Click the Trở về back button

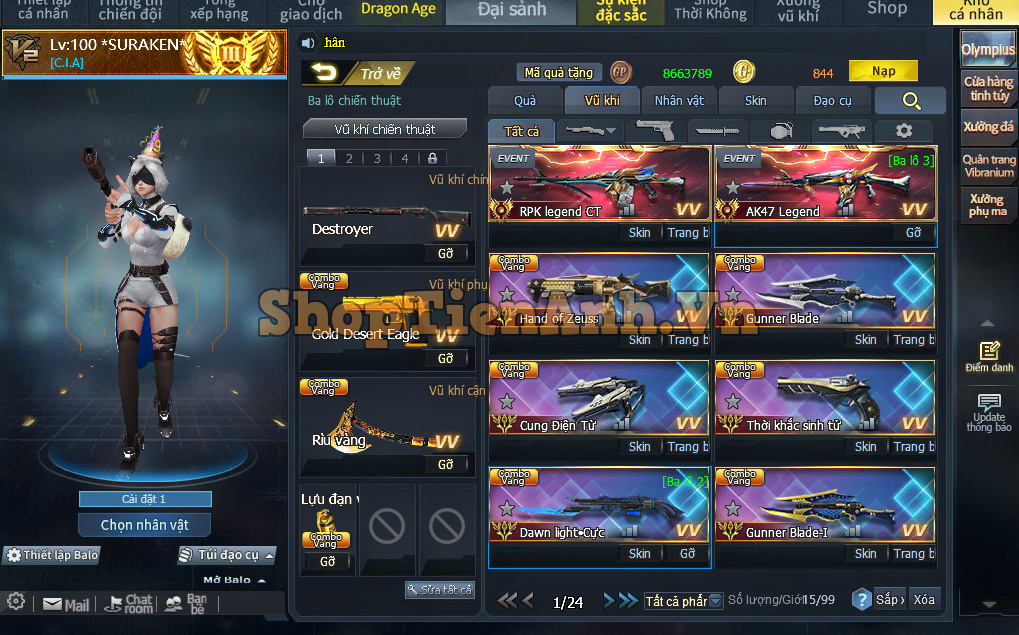click(359, 73)
